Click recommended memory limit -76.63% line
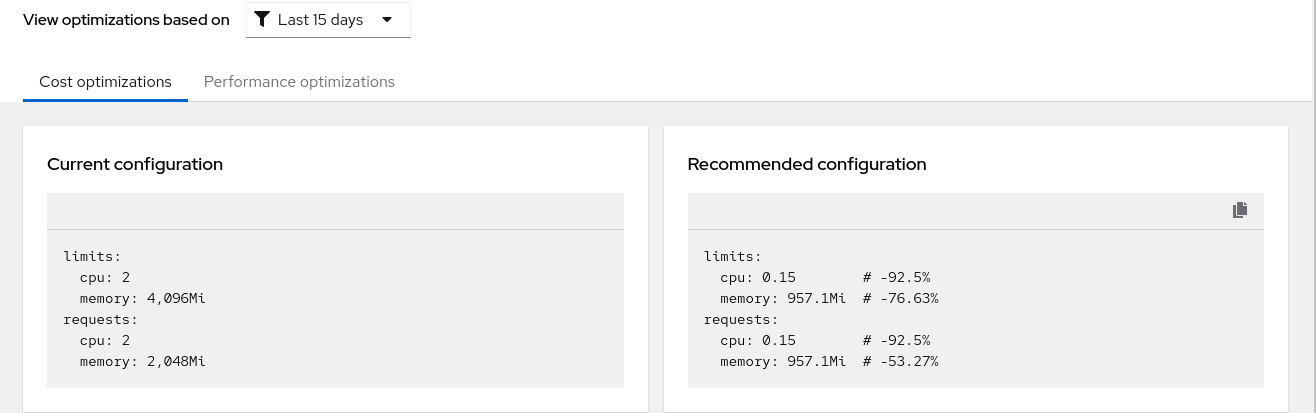 point(829,298)
